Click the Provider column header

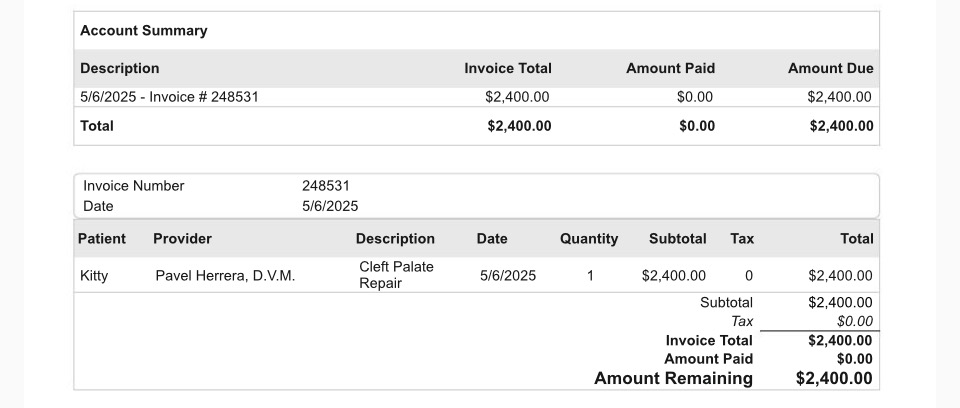pyautogui.click(x=182, y=239)
